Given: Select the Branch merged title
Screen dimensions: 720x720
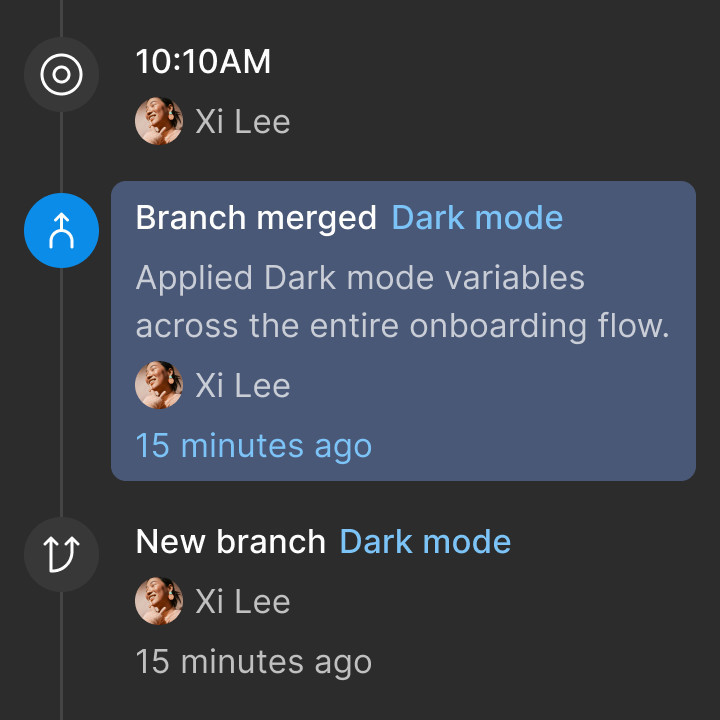Looking at the screenshot, I should pyautogui.click(x=256, y=218).
